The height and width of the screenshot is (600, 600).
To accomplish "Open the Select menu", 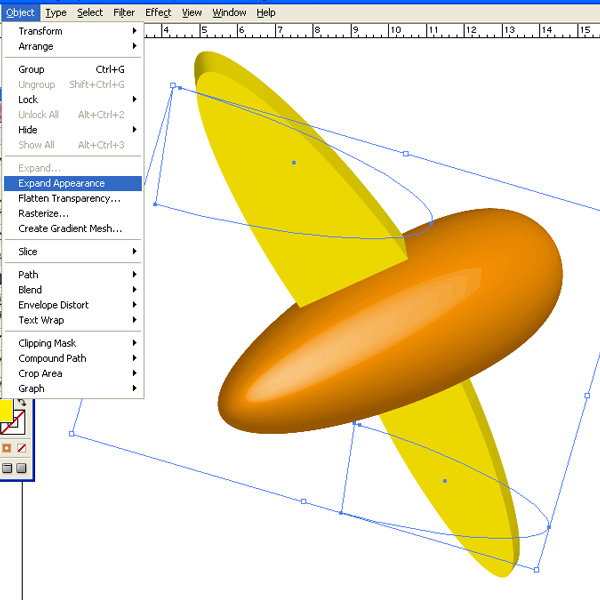I will pos(90,13).
